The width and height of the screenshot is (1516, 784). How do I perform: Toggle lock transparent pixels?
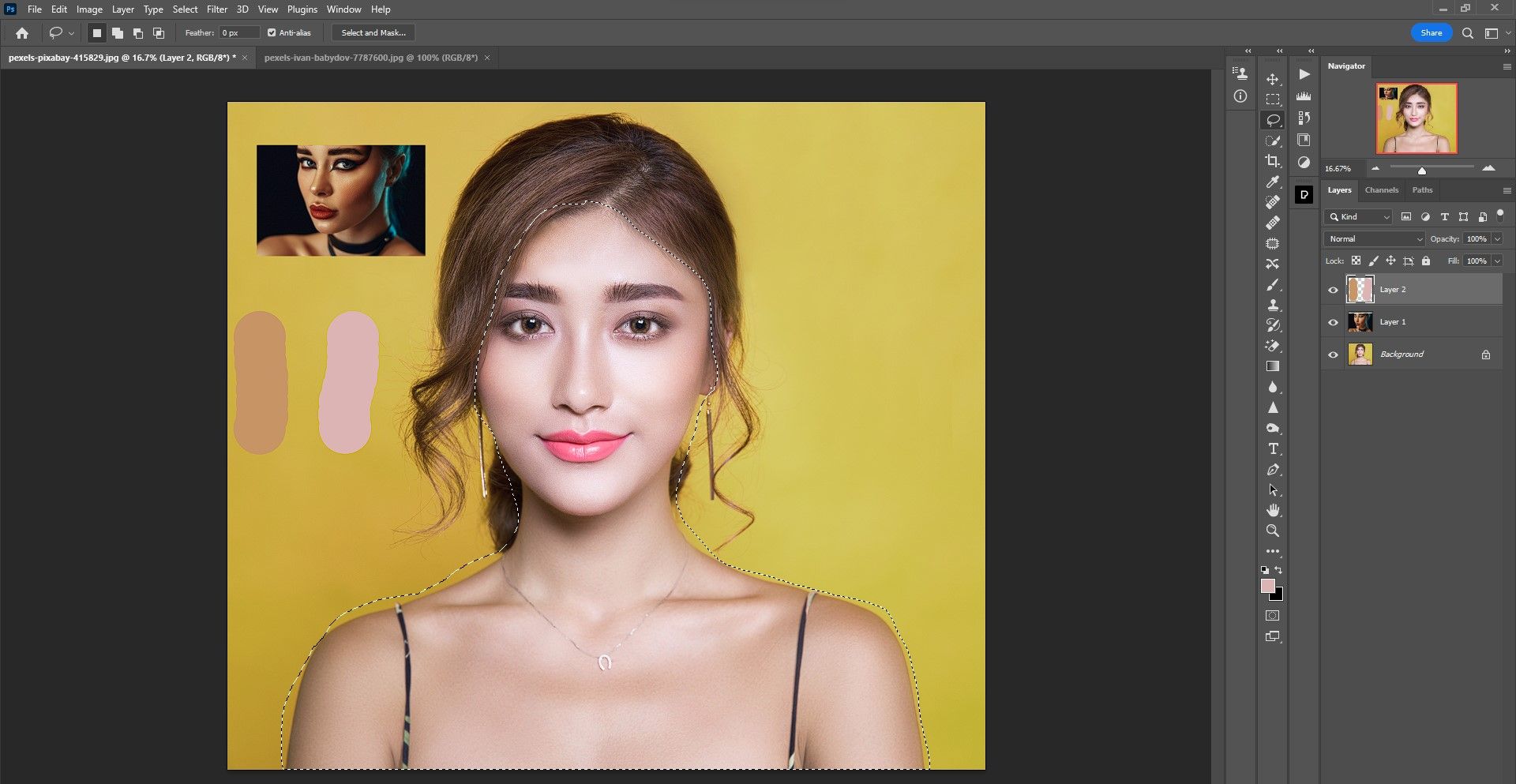point(1356,261)
